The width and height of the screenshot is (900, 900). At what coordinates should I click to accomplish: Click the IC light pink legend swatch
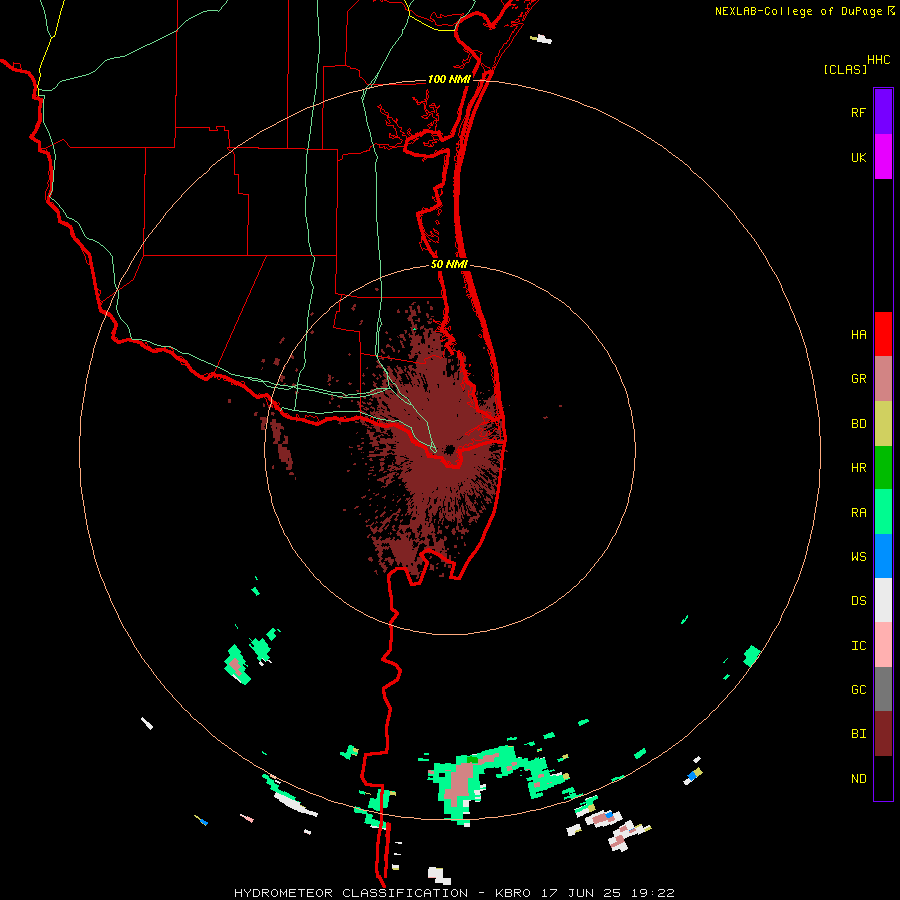click(883, 645)
